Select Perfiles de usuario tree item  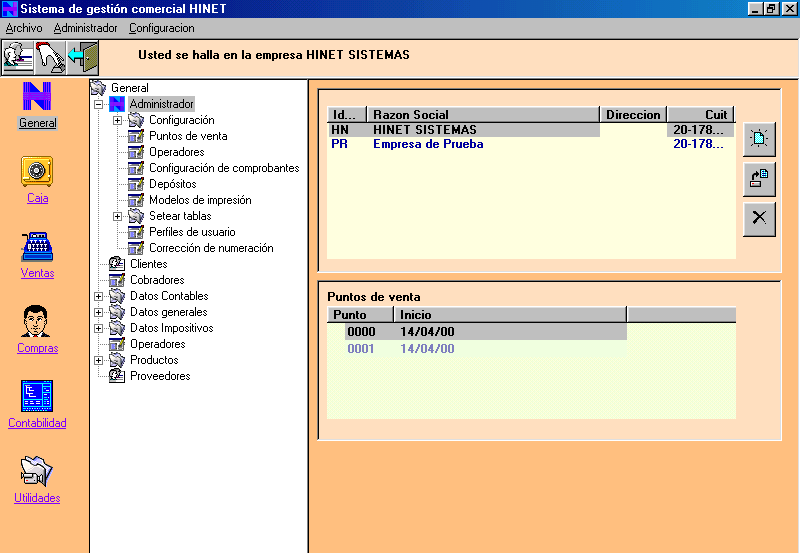point(192,232)
